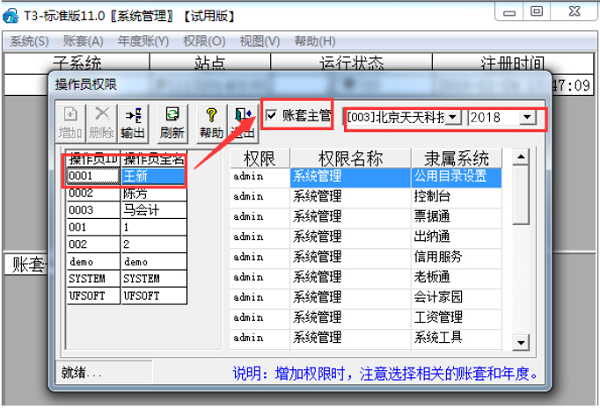This screenshot has height=408, width=600.
Task: Select permission row 老板通
Action: (x=365, y=278)
